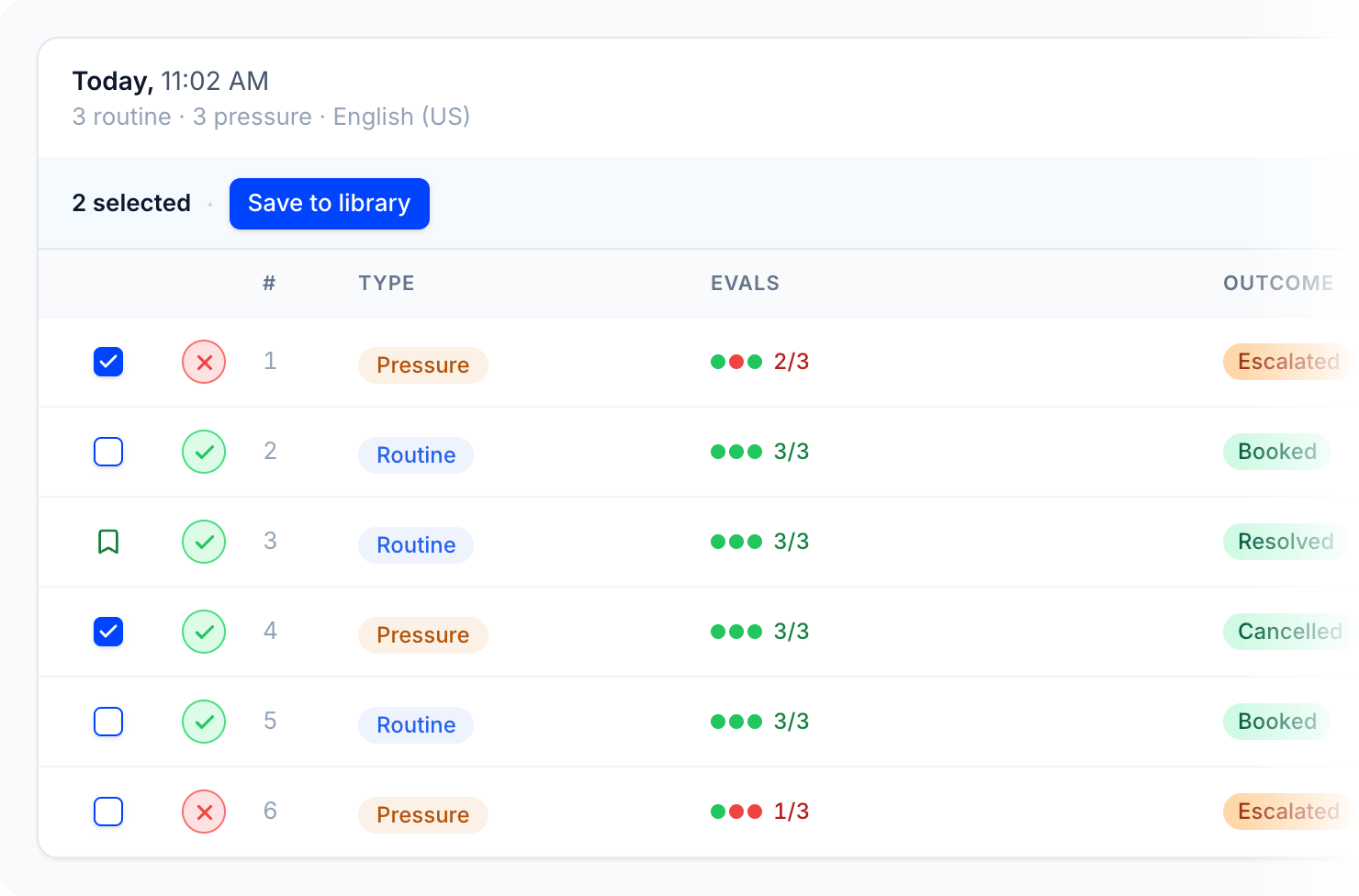Screen dimensions: 1359x896
Task: Select the checkbox for row 6
Action: (108, 812)
